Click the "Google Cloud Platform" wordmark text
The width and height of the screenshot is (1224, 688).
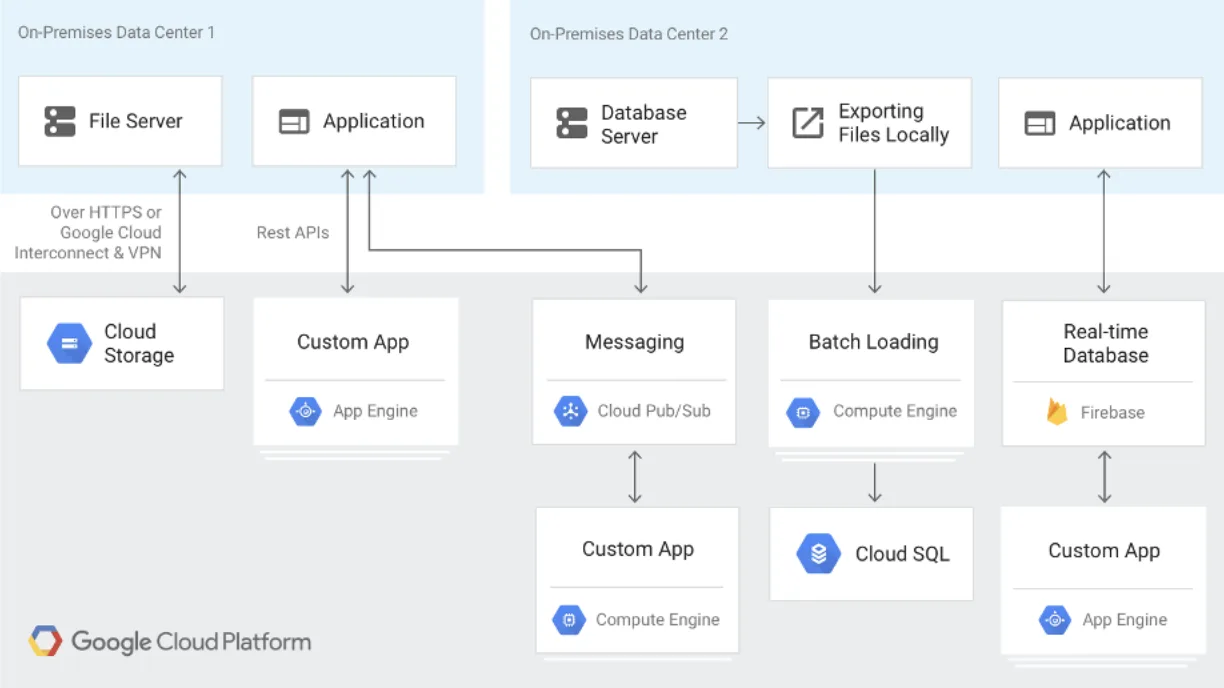[x=191, y=642]
